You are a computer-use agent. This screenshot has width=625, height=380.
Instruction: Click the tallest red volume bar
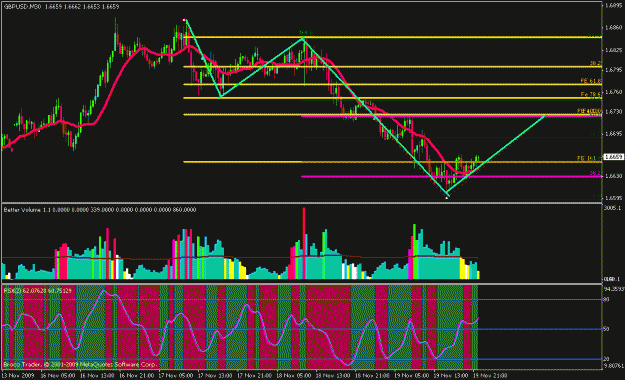[304, 243]
